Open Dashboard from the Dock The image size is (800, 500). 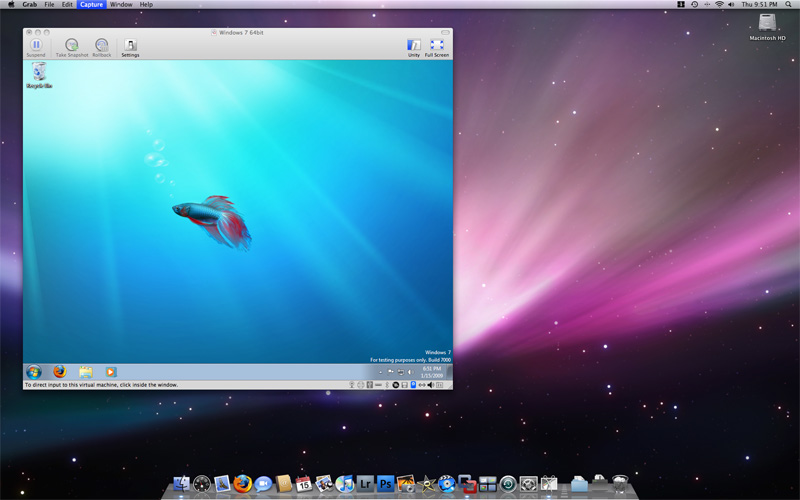202,484
